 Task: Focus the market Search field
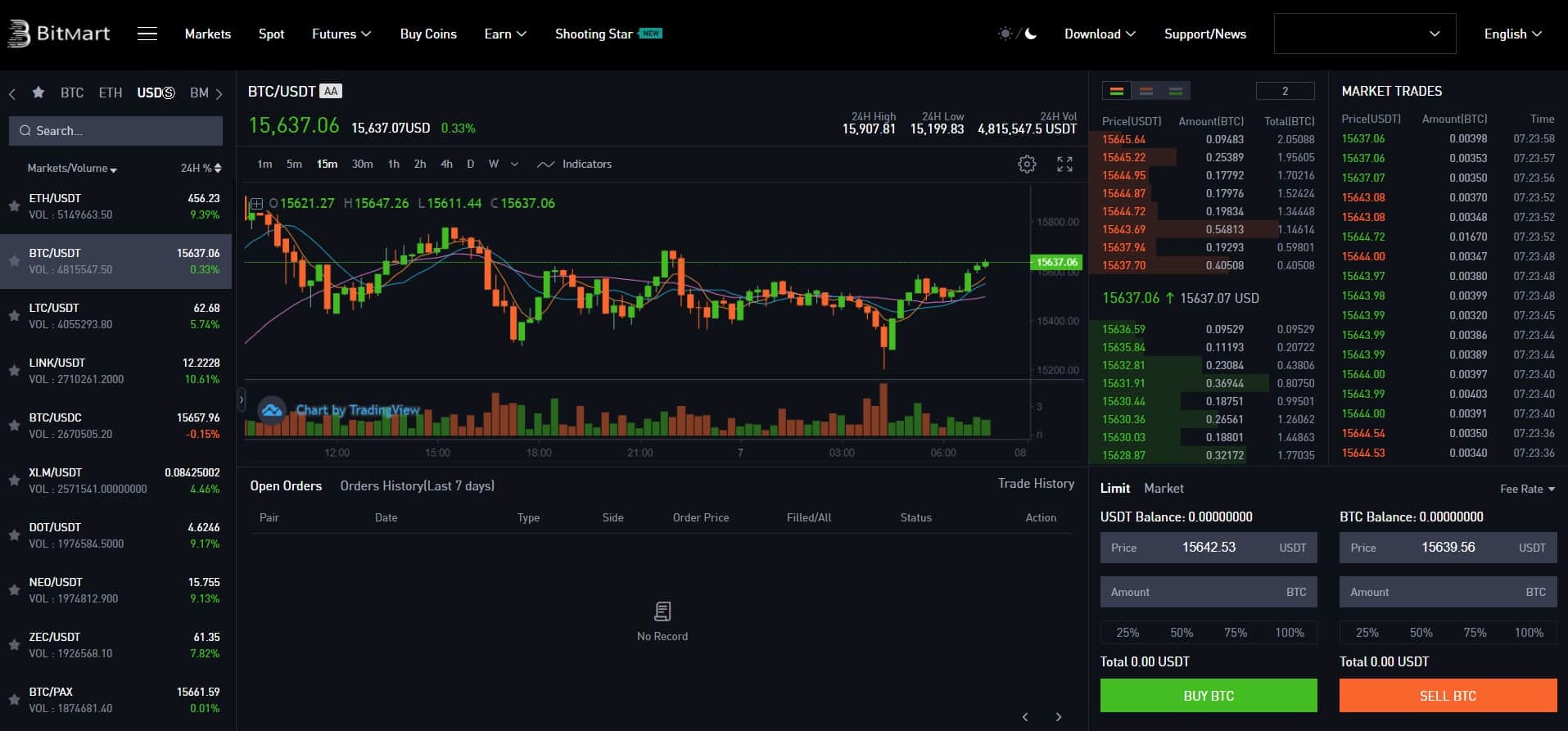click(115, 131)
